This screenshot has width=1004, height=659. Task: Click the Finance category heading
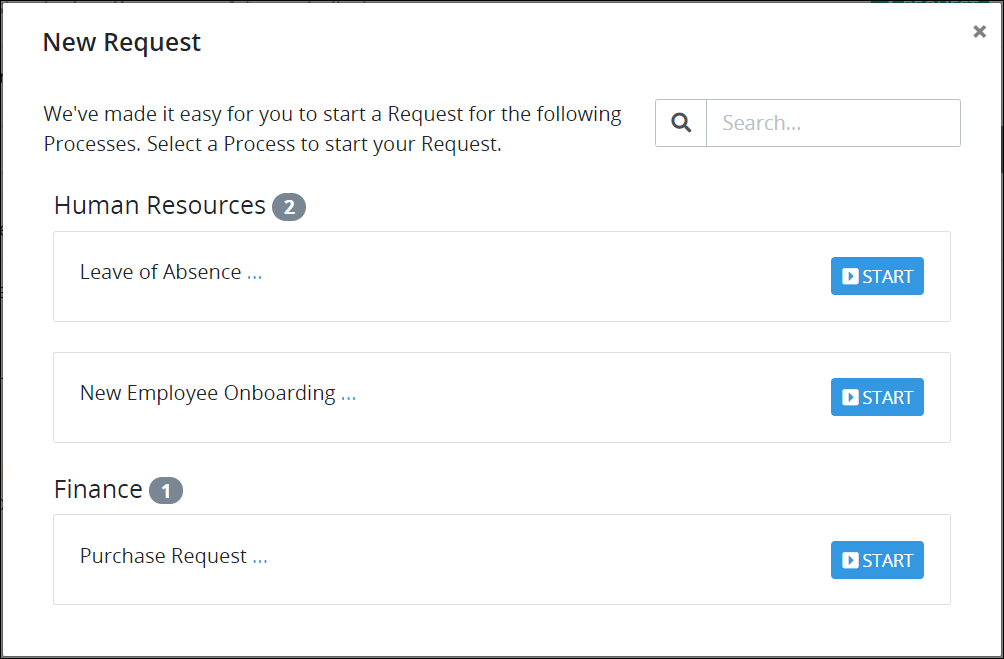click(98, 489)
